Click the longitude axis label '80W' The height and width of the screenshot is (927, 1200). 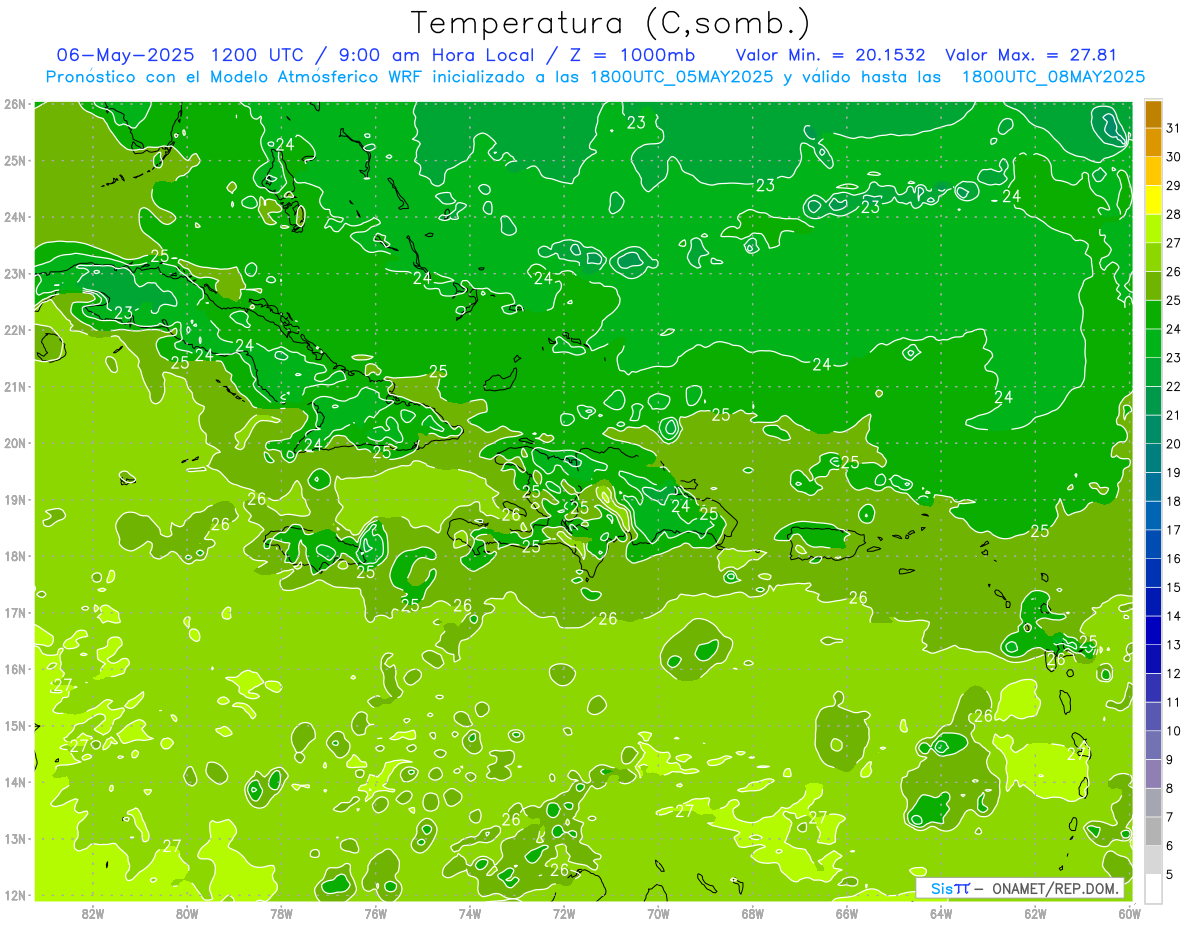[187, 912]
